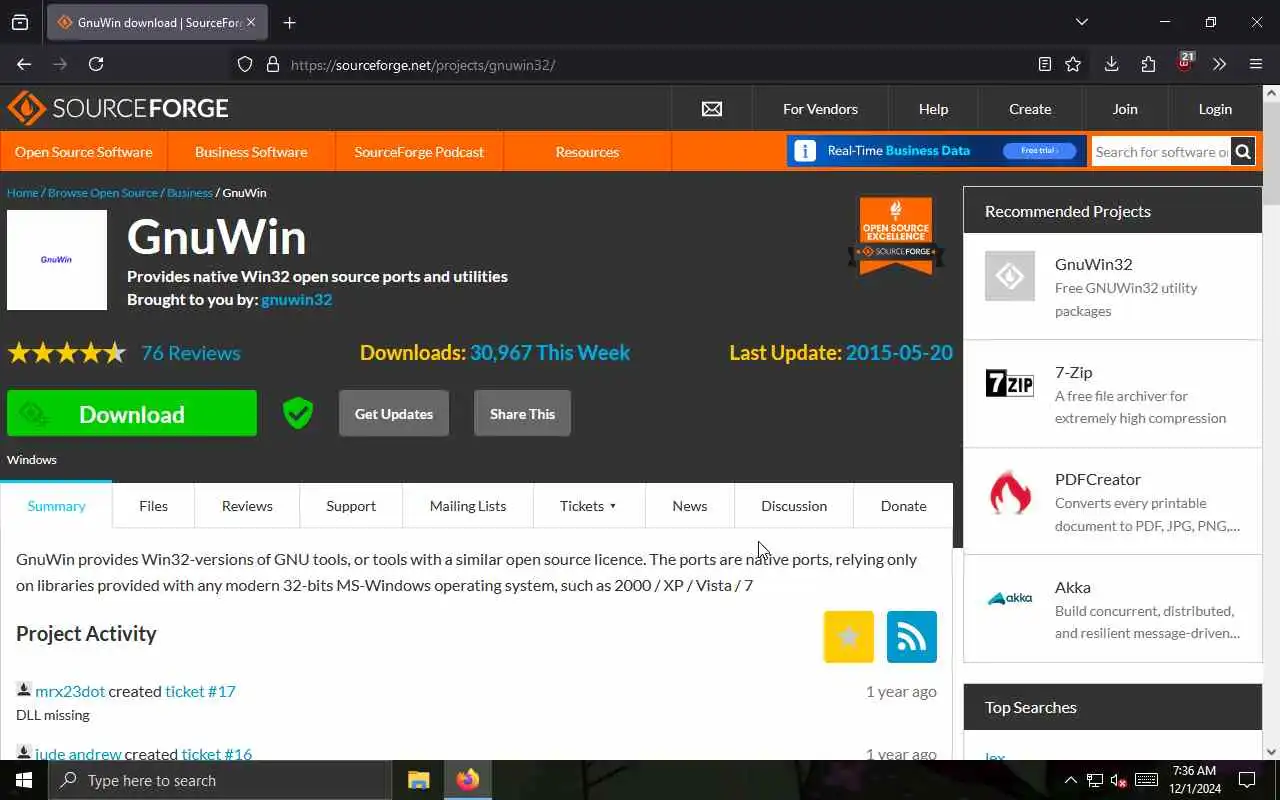
Task: Click the Akka logo icon
Action: tap(1010, 598)
